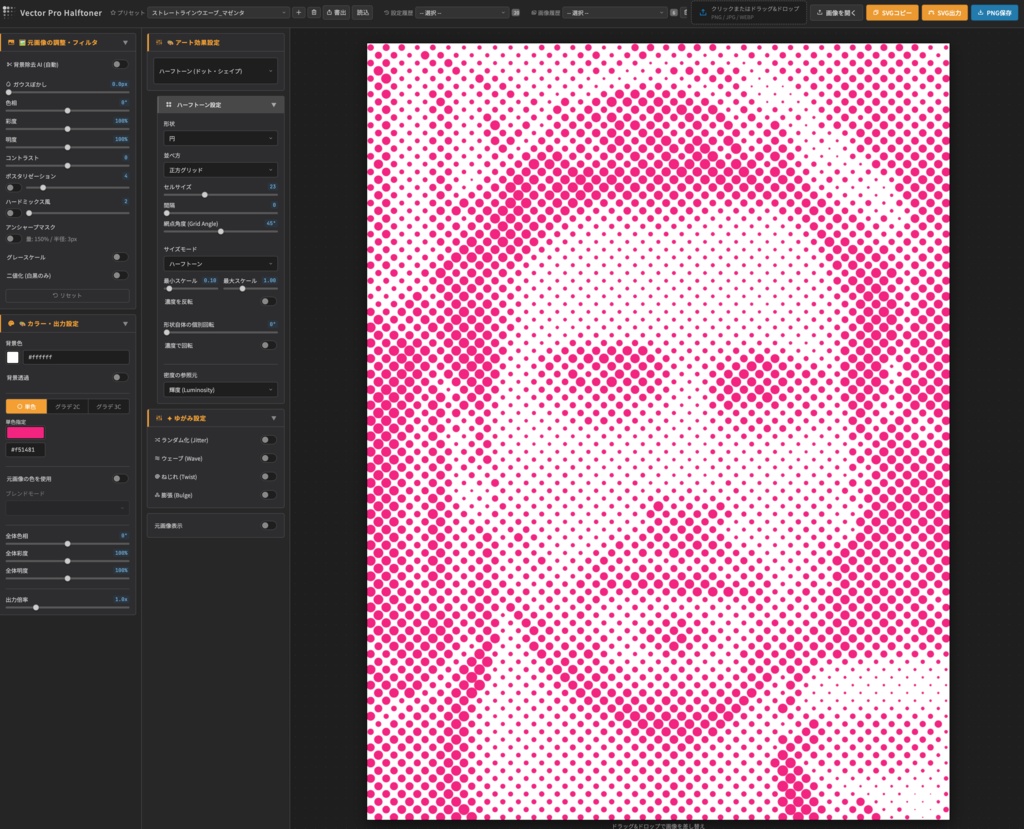Select the 単色 color mode tab
1024x829 pixels.
coord(26,406)
